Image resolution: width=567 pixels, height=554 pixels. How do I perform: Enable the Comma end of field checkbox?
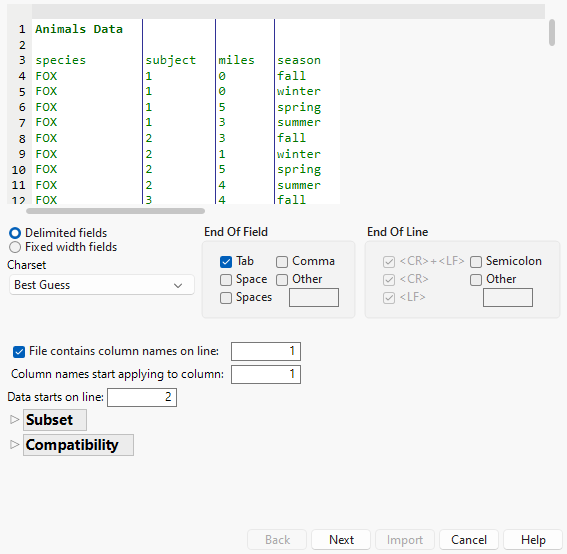(x=282, y=261)
